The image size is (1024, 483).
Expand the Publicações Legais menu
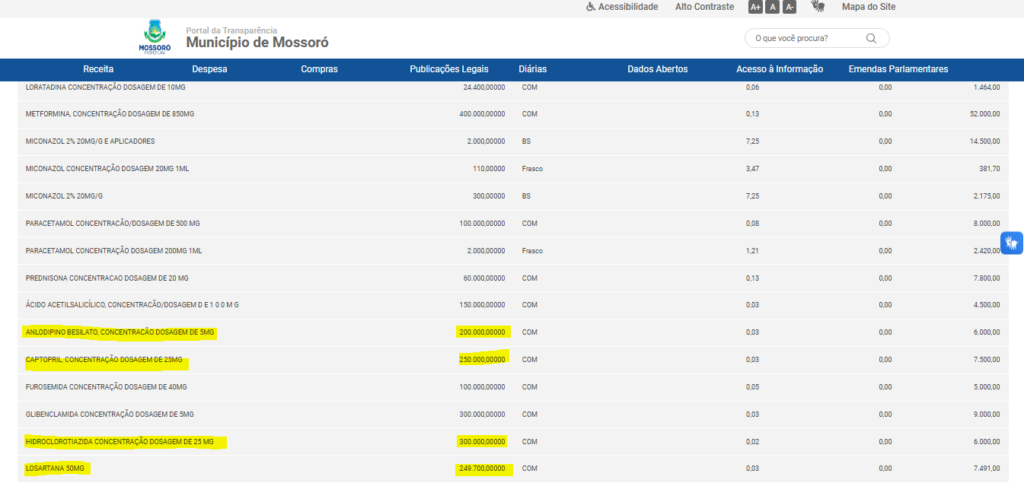coord(449,69)
